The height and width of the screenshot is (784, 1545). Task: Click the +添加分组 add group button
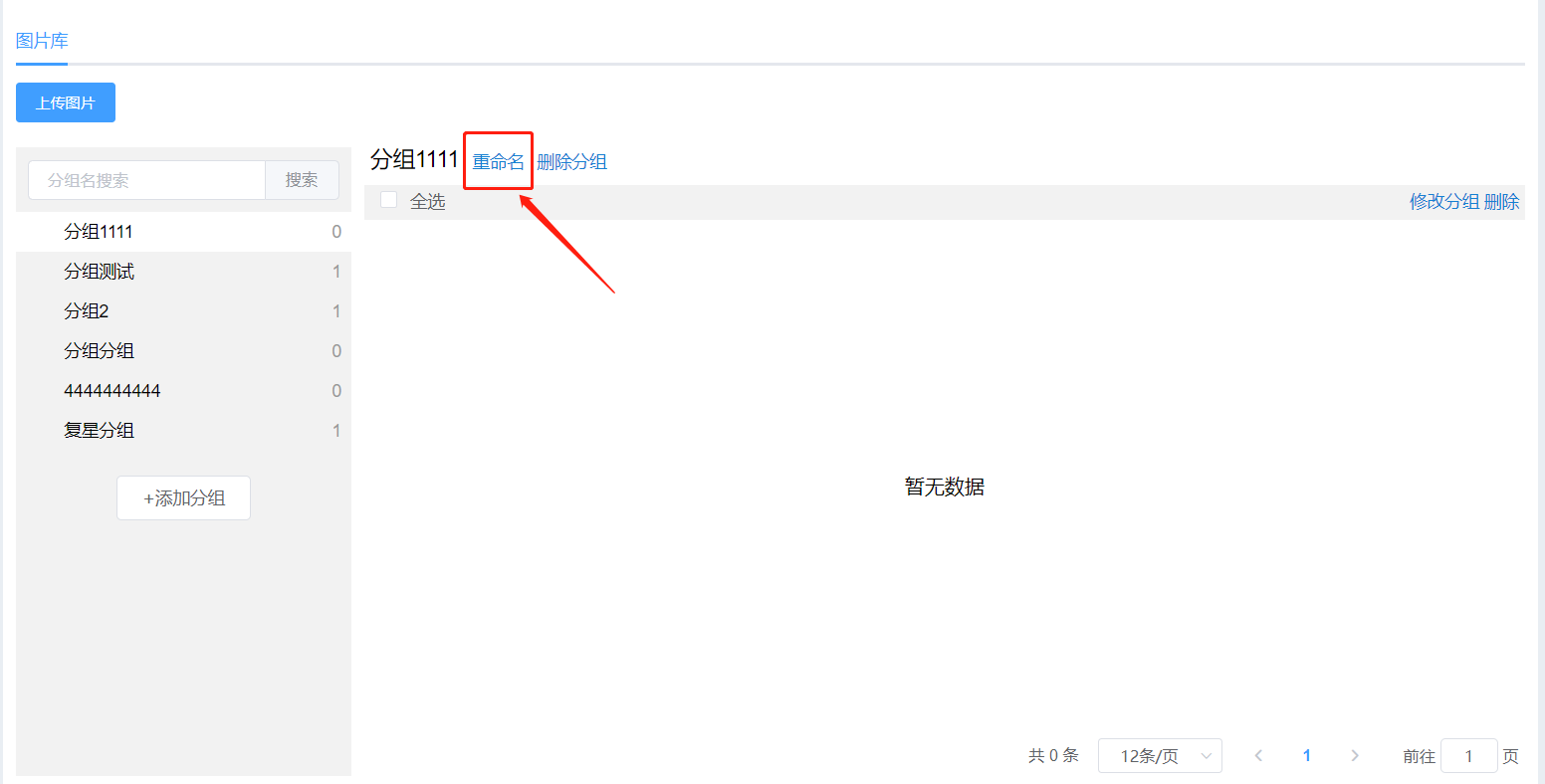(183, 497)
